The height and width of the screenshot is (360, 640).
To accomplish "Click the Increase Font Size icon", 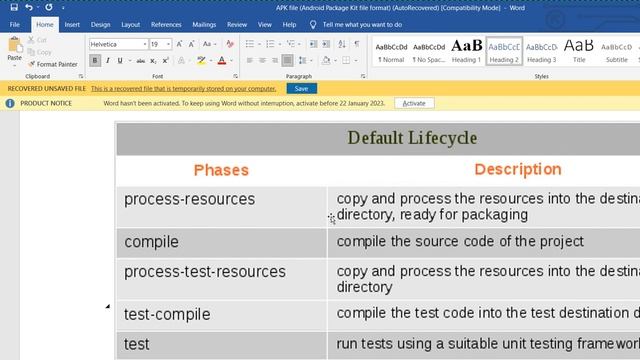I will coord(179,44).
